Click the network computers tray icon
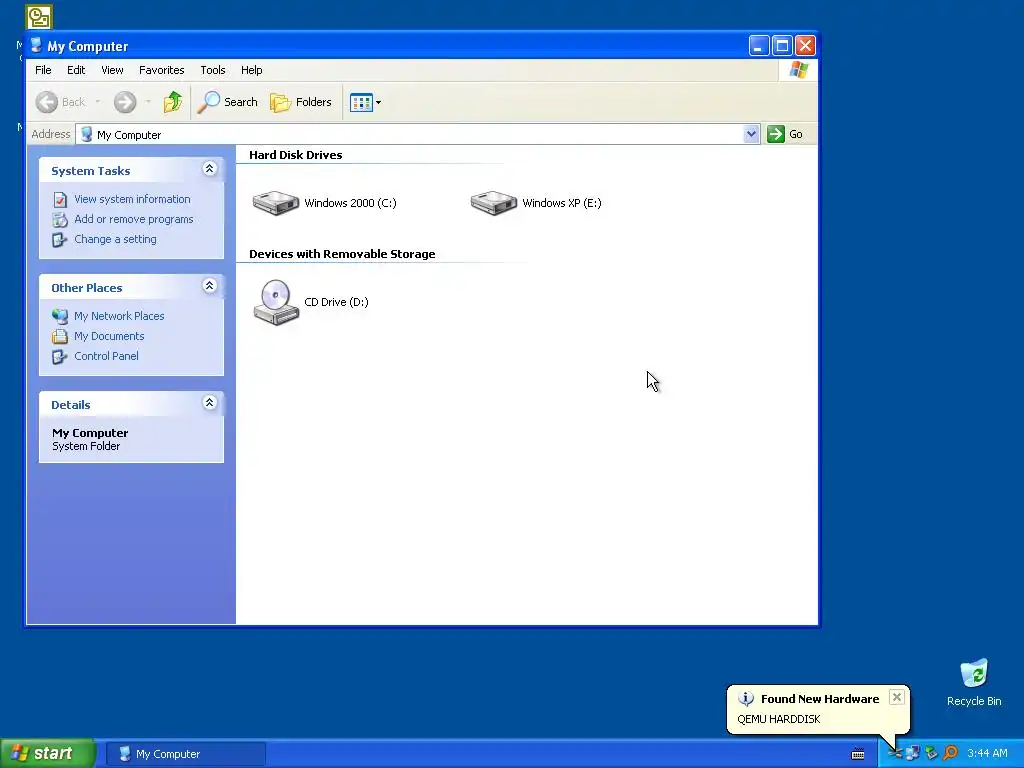Screen dimensions: 1024x768 [913, 754]
